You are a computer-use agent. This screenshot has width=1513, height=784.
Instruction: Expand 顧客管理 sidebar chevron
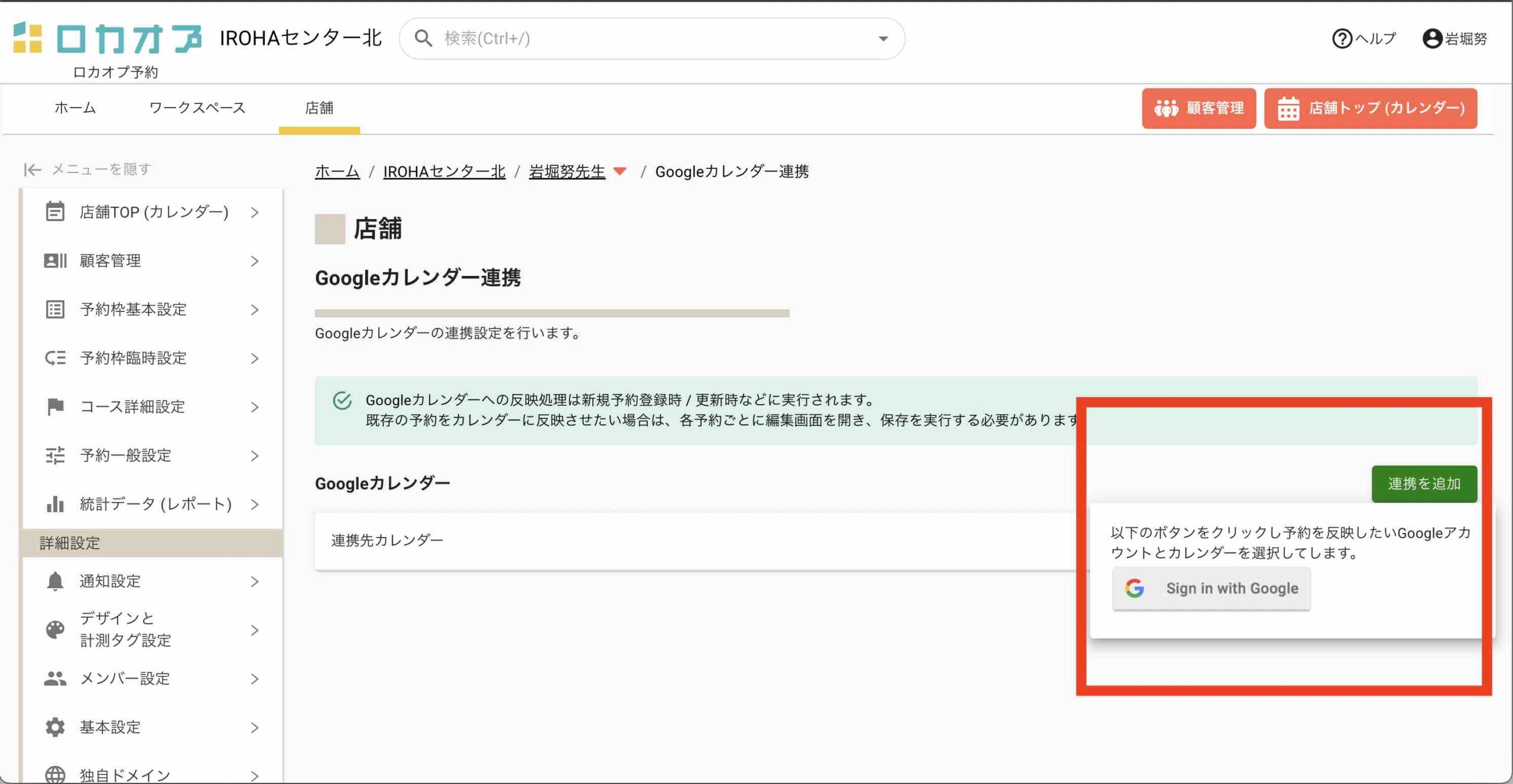[x=255, y=261]
